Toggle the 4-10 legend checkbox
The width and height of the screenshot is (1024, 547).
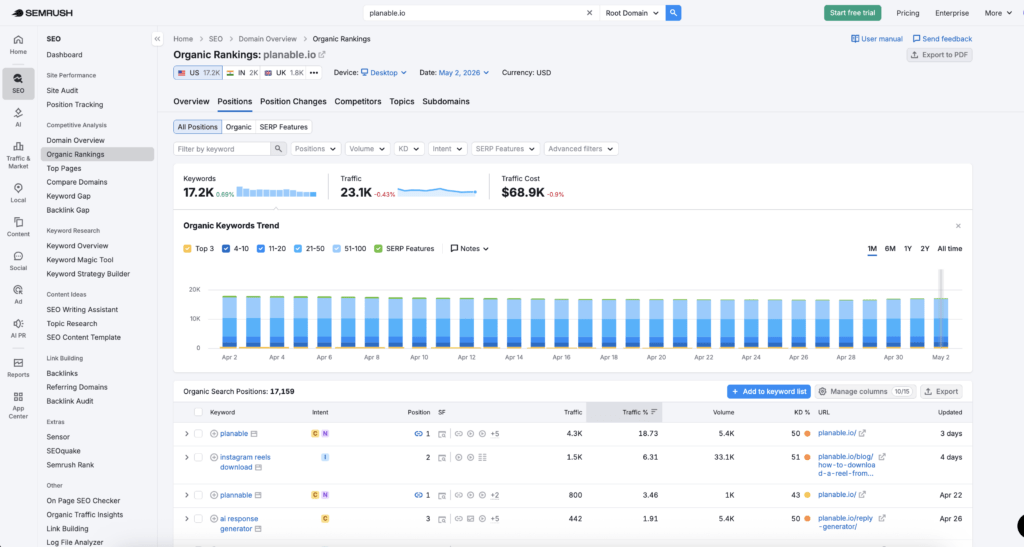(x=226, y=249)
